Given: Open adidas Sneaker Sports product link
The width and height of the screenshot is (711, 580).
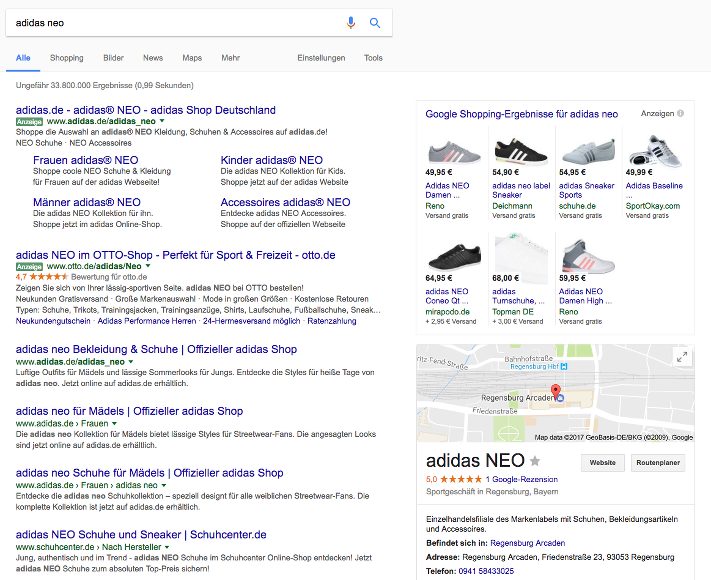Looking at the screenshot, I should (586, 190).
